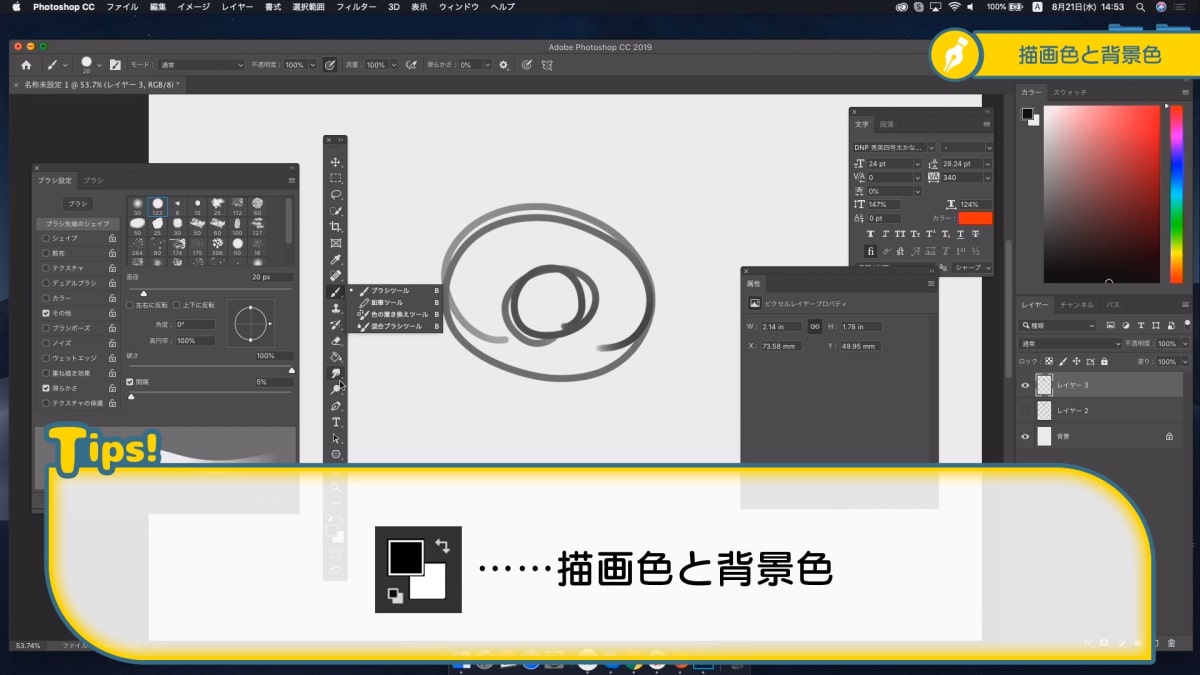Switch to the 段落 tab

(886, 125)
